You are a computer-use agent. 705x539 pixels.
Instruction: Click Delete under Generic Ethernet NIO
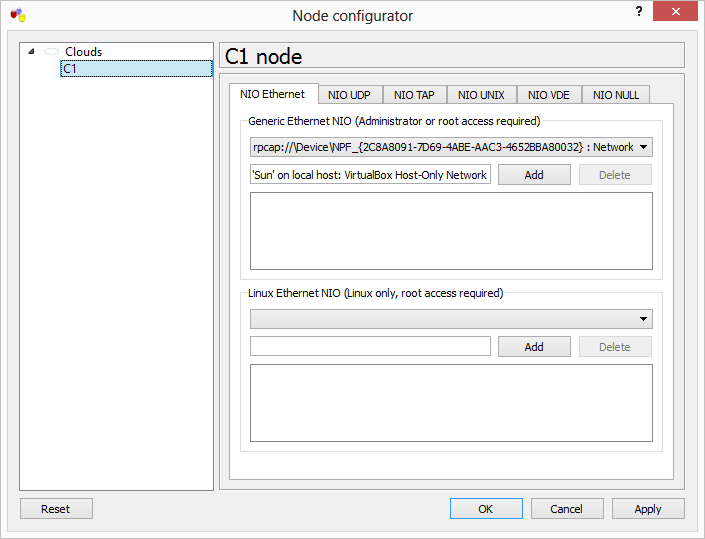[615, 175]
